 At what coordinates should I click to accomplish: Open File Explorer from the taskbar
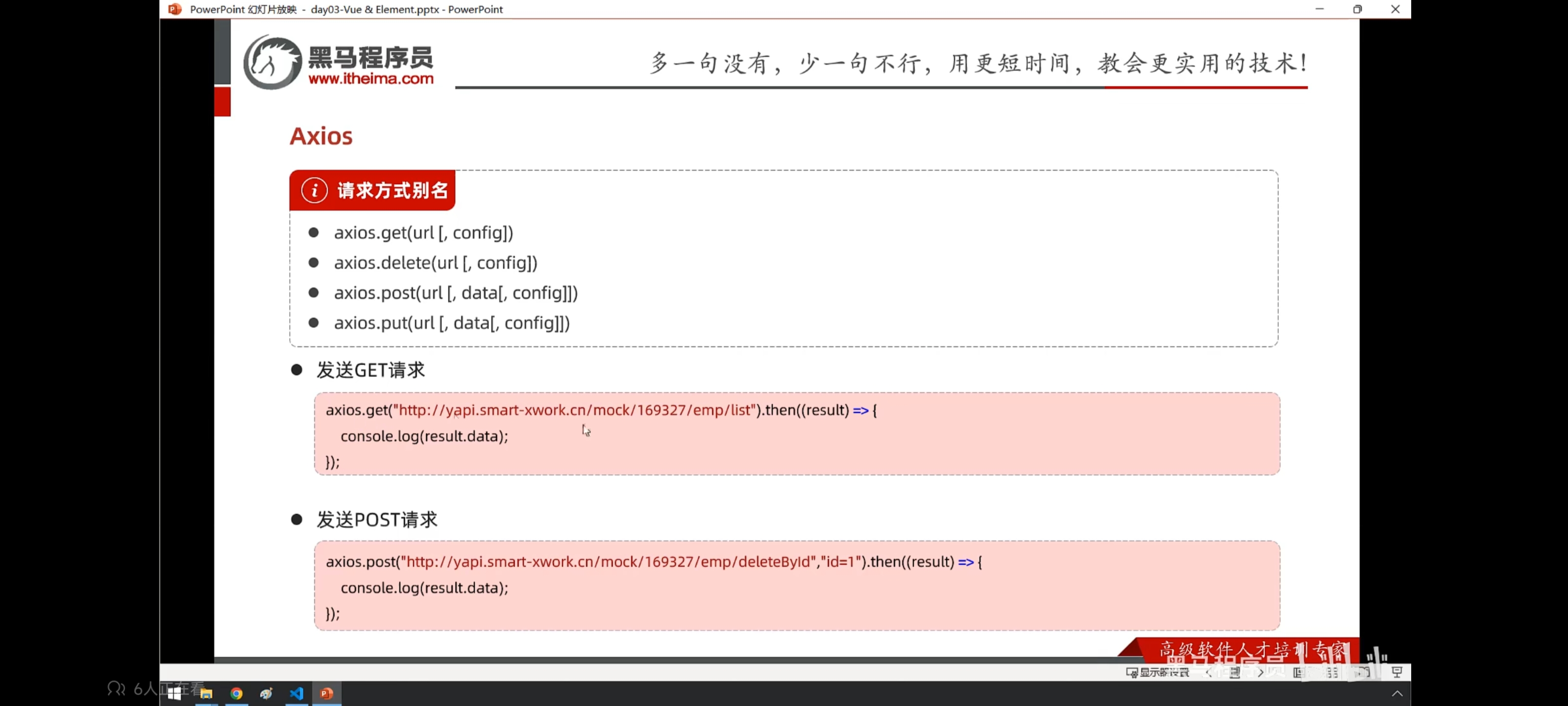pos(206,693)
